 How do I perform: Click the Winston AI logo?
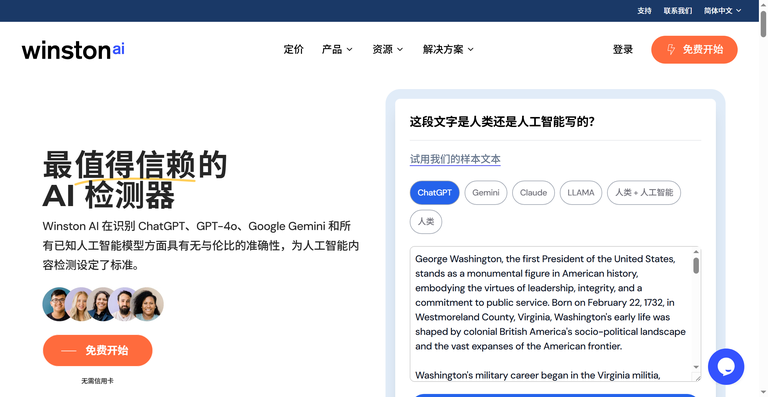(x=73, y=50)
